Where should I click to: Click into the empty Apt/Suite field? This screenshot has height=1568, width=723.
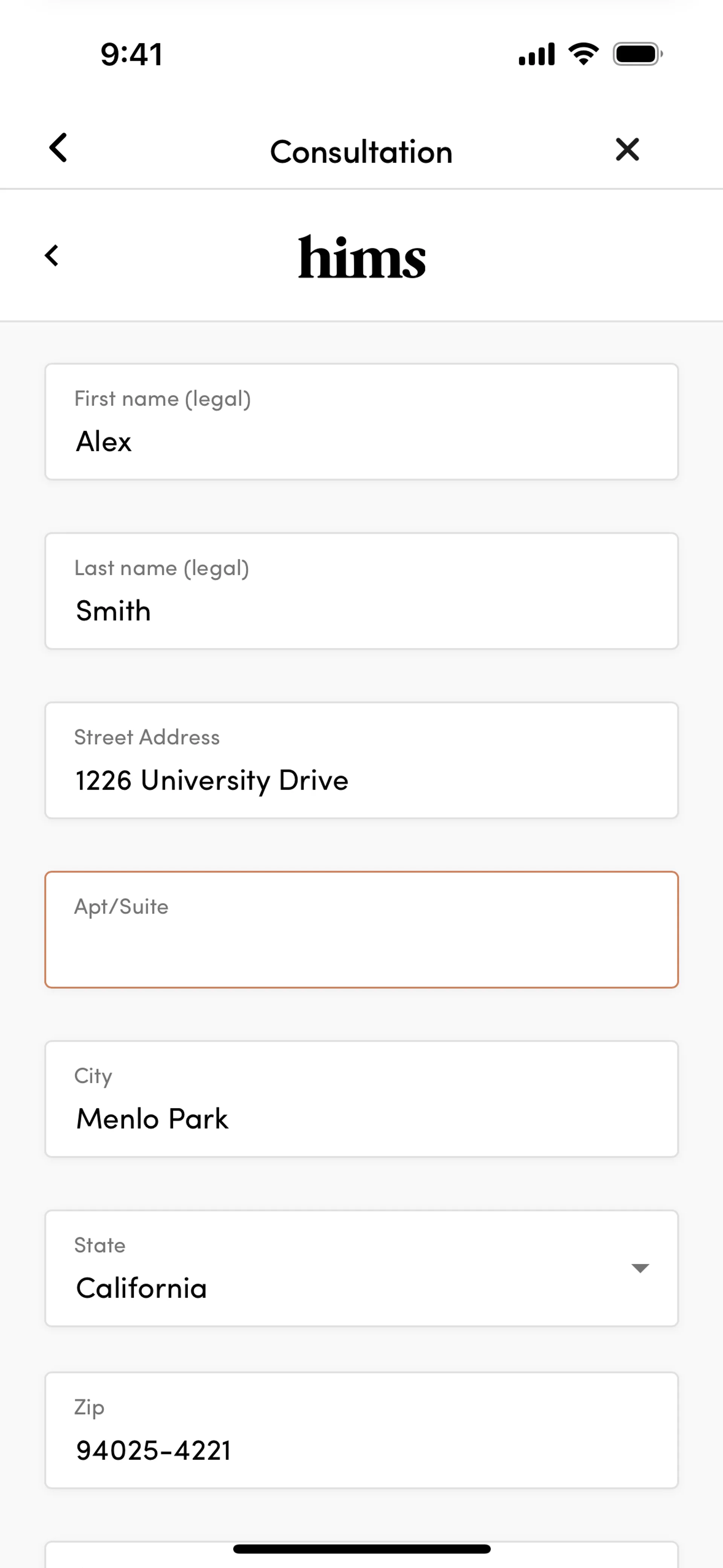pos(361,929)
